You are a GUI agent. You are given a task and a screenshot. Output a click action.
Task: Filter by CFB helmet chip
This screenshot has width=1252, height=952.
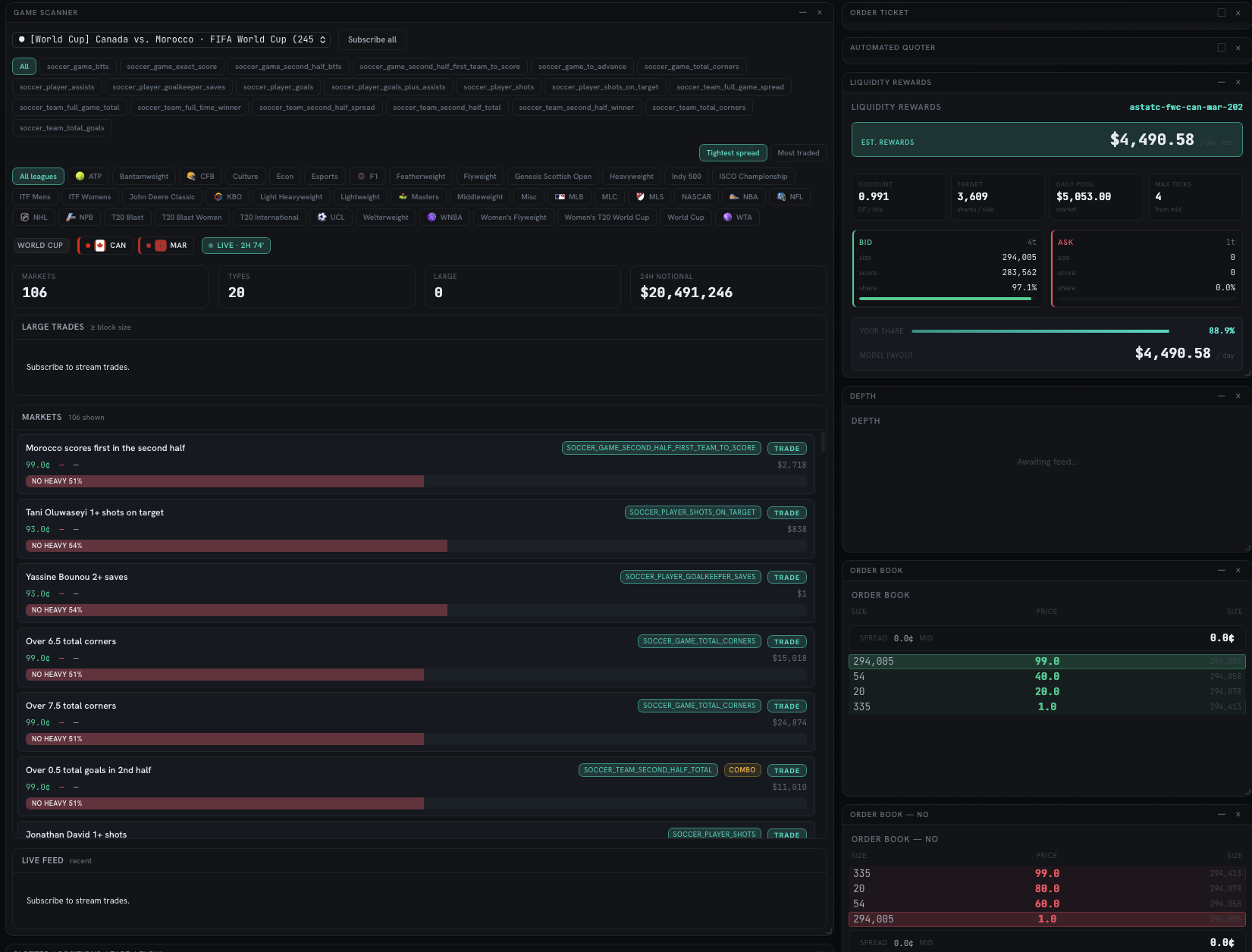[200, 177]
